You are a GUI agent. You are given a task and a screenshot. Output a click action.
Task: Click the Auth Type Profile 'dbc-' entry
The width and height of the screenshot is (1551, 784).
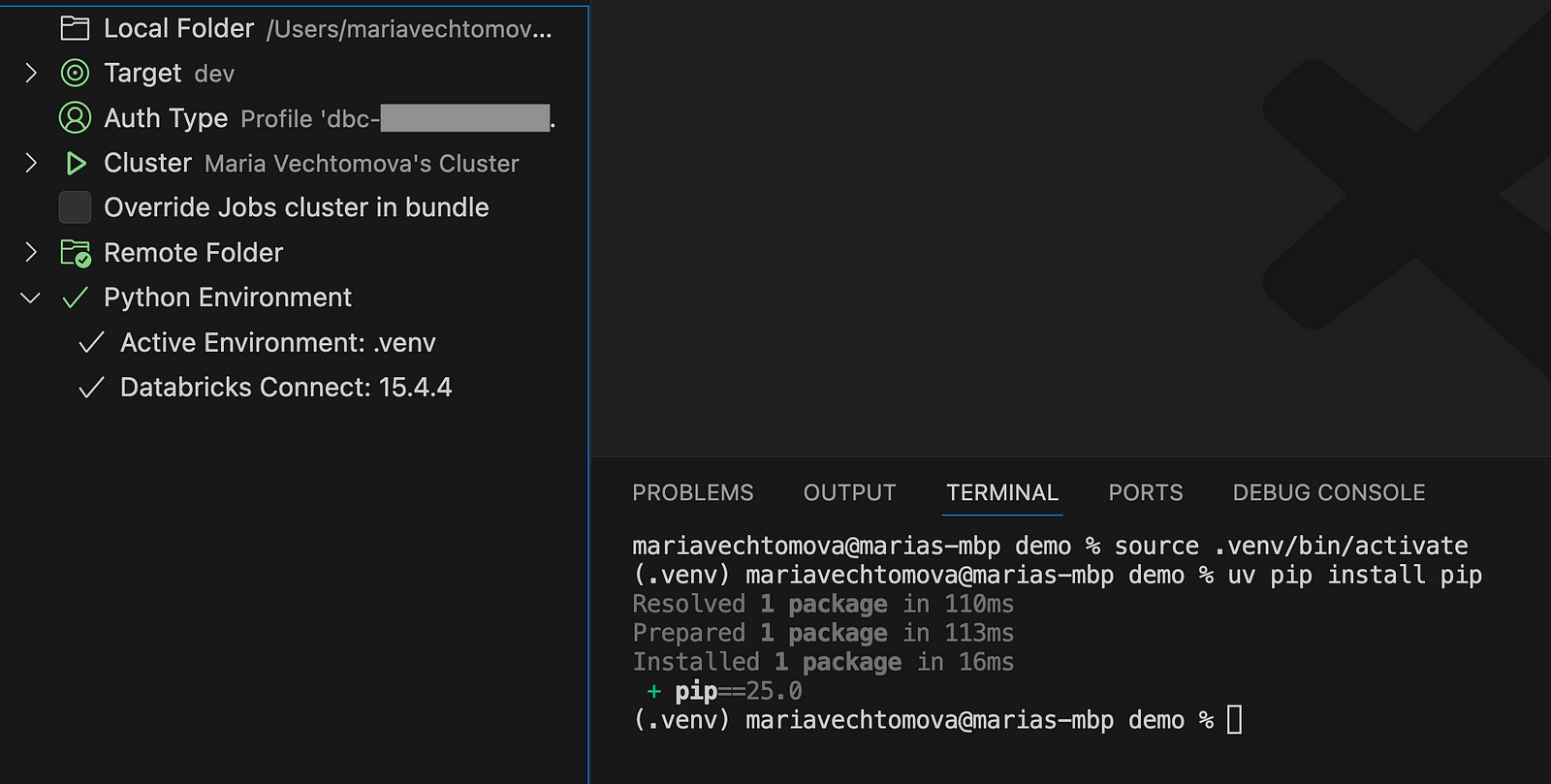coord(397,118)
